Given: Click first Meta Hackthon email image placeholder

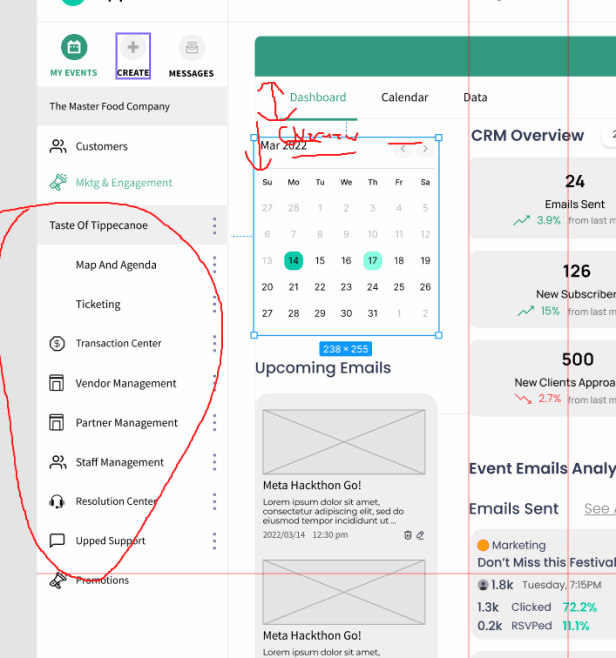Looking at the screenshot, I should click(x=344, y=442).
